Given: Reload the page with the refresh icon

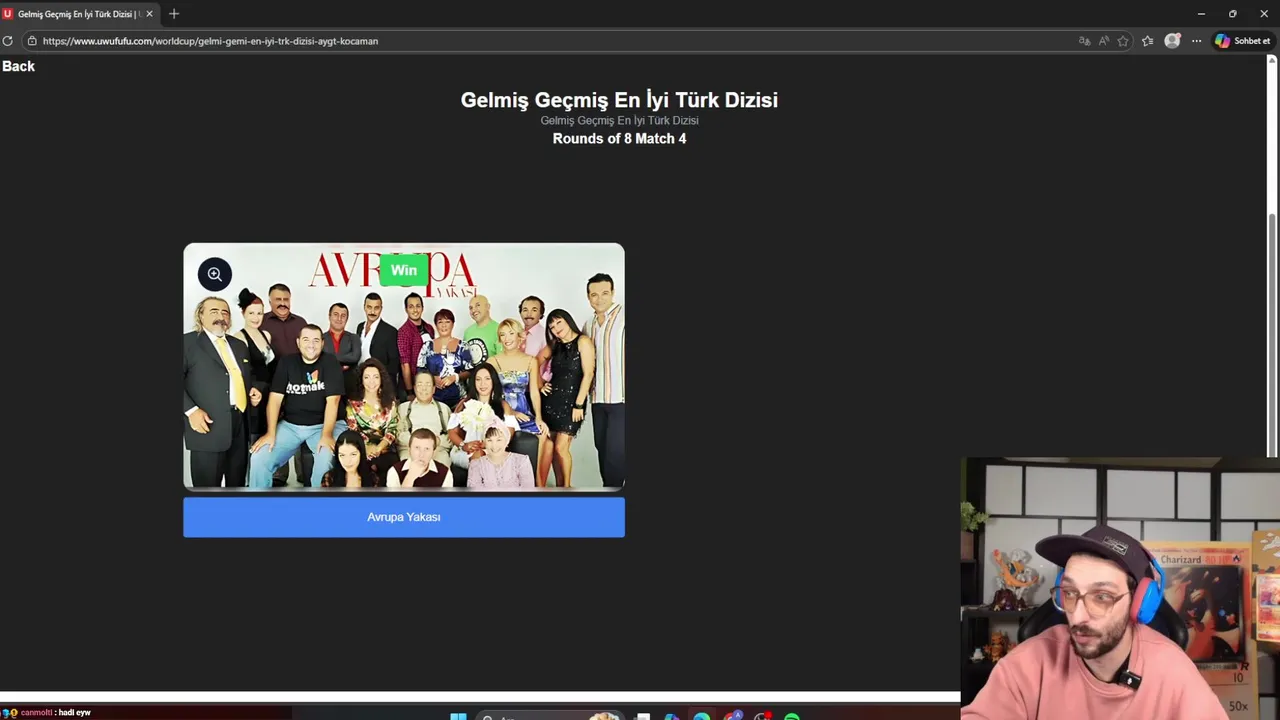Looking at the screenshot, I should tap(7, 41).
